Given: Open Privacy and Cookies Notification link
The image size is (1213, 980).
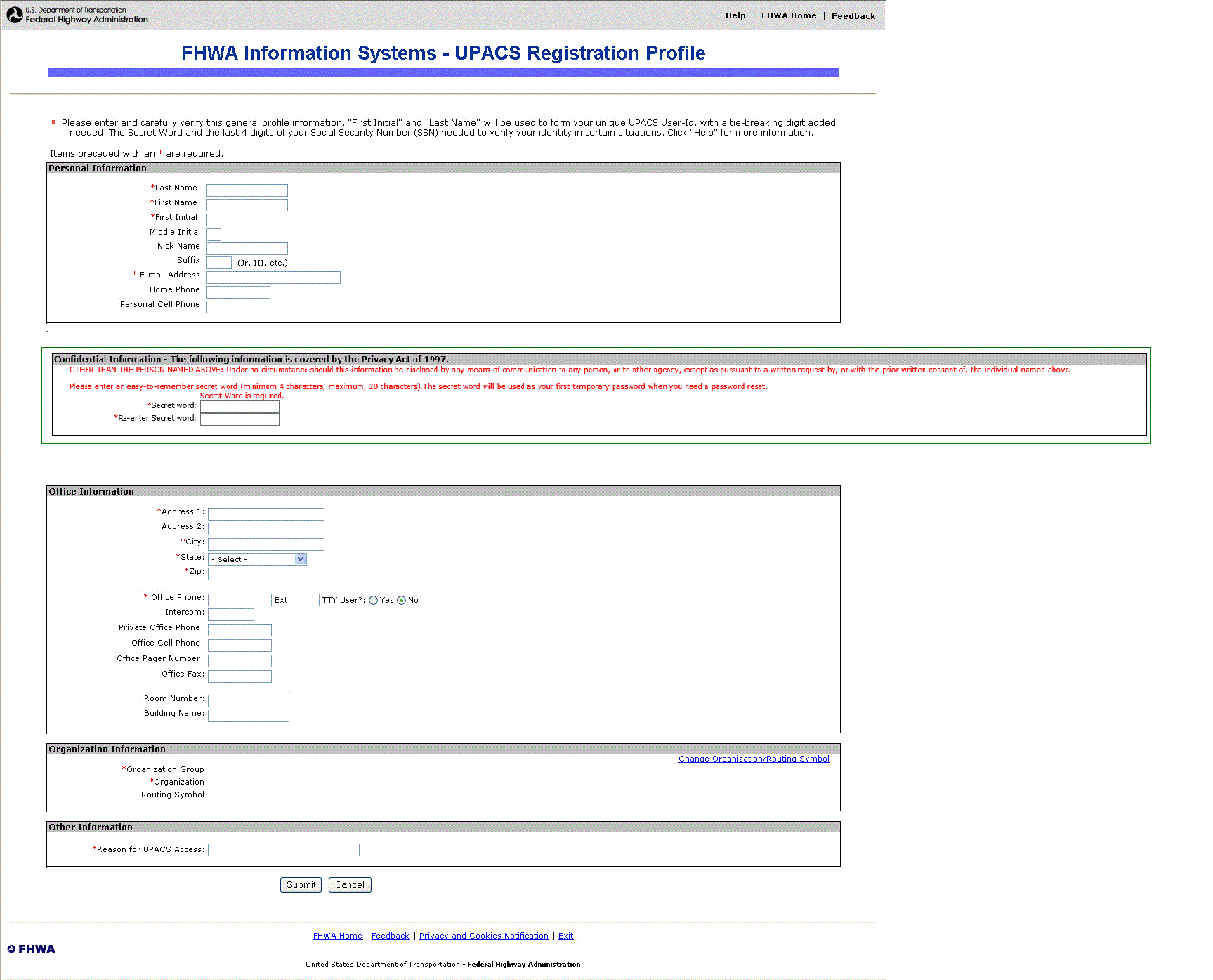Looking at the screenshot, I should [484, 936].
